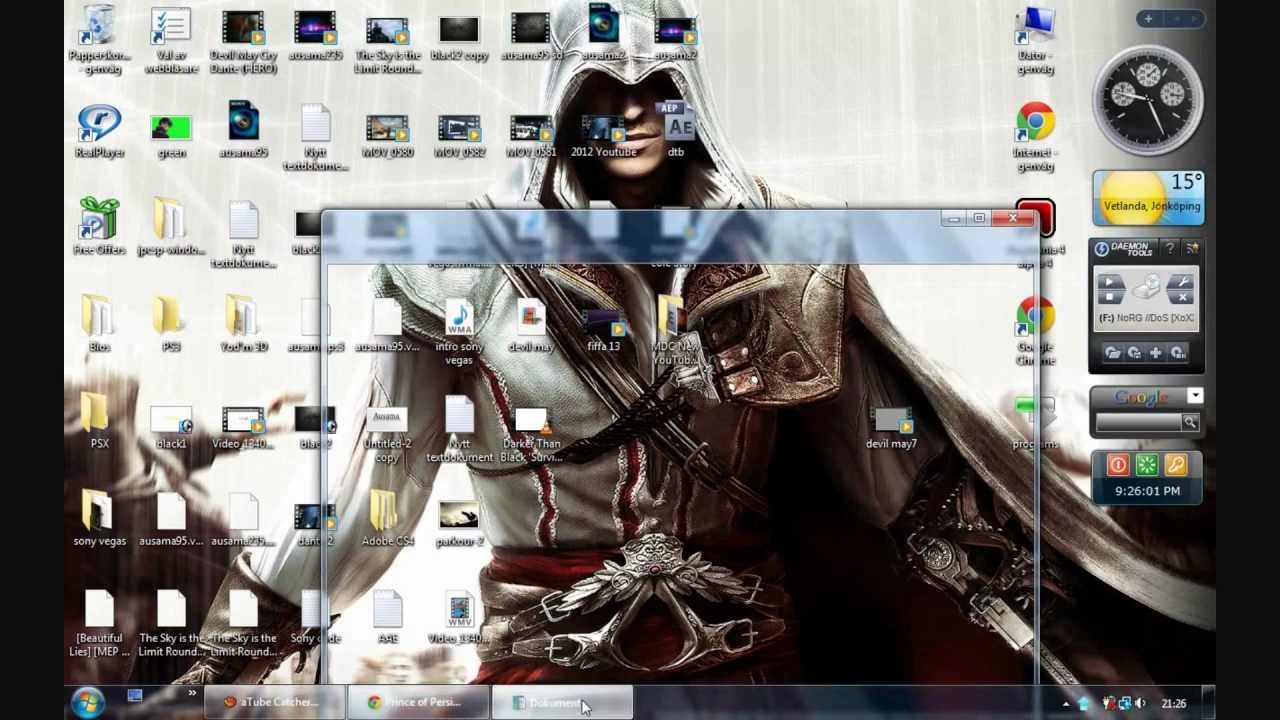Select the Google Chrome desktop shortcut
Screen dimensions: 1280x720
click(1035, 332)
